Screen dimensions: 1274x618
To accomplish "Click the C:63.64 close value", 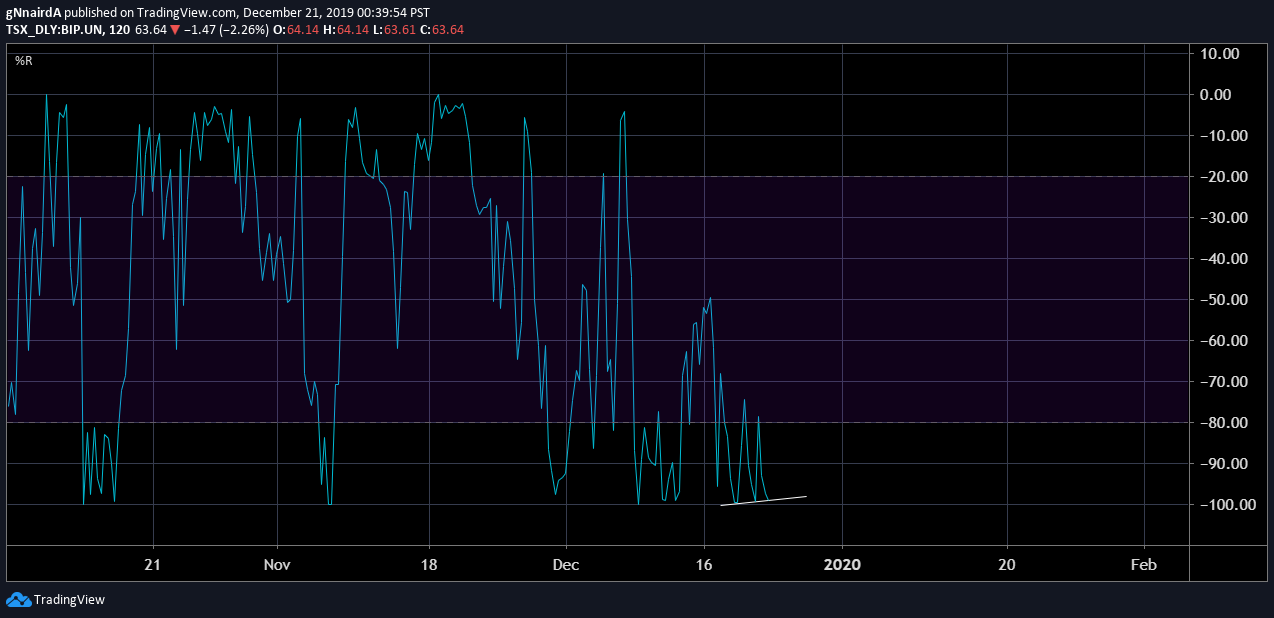I will [x=442, y=30].
